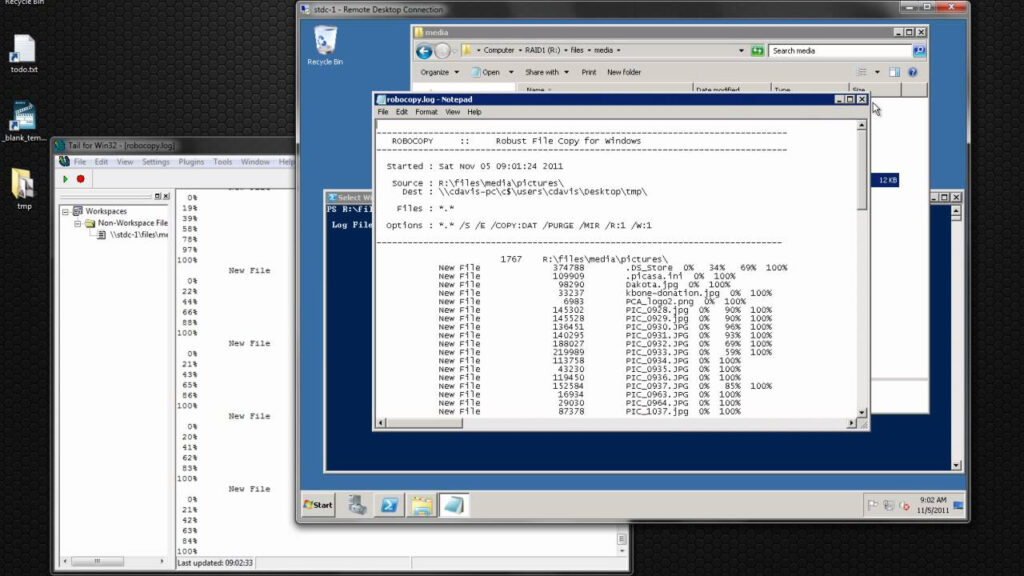This screenshot has width=1024, height=576.
Task: Open Explorer help icon
Action: pyautogui.click(x=912, y=72)
